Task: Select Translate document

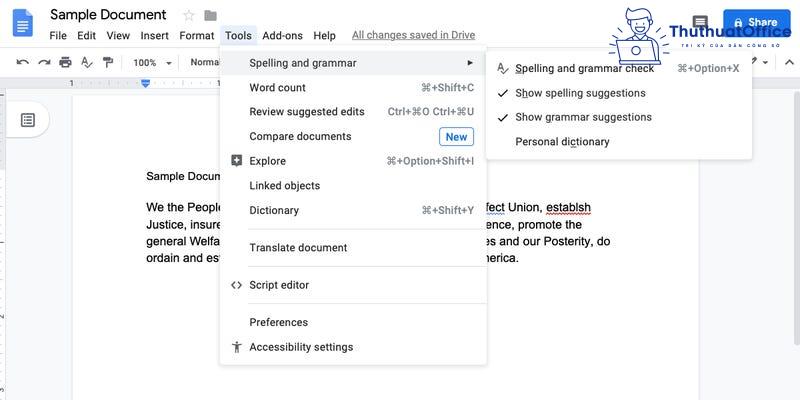Action: 353,247
